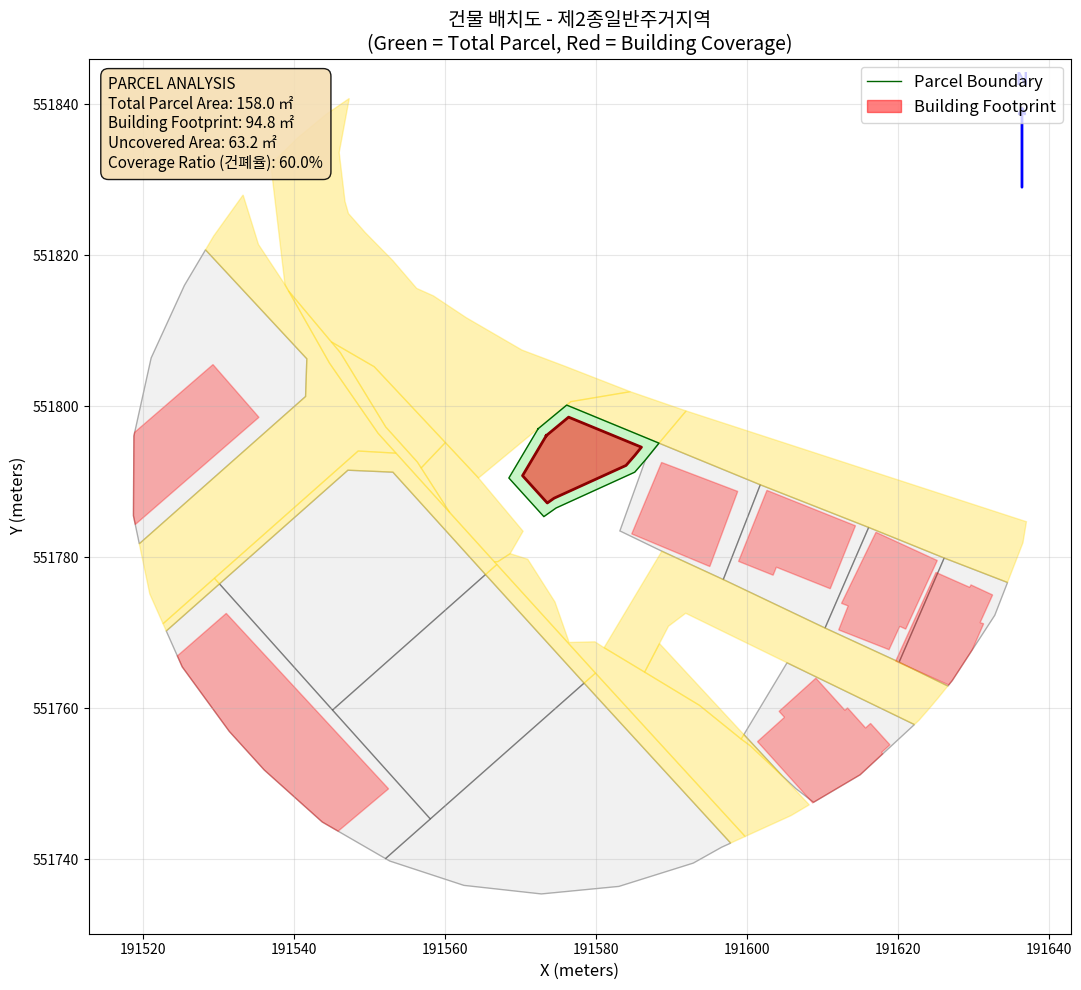This screenshot has height=990, width=1081.
Task: Click the PARCEL ANALYSIS heading in info box
Action: pos(171,83)
